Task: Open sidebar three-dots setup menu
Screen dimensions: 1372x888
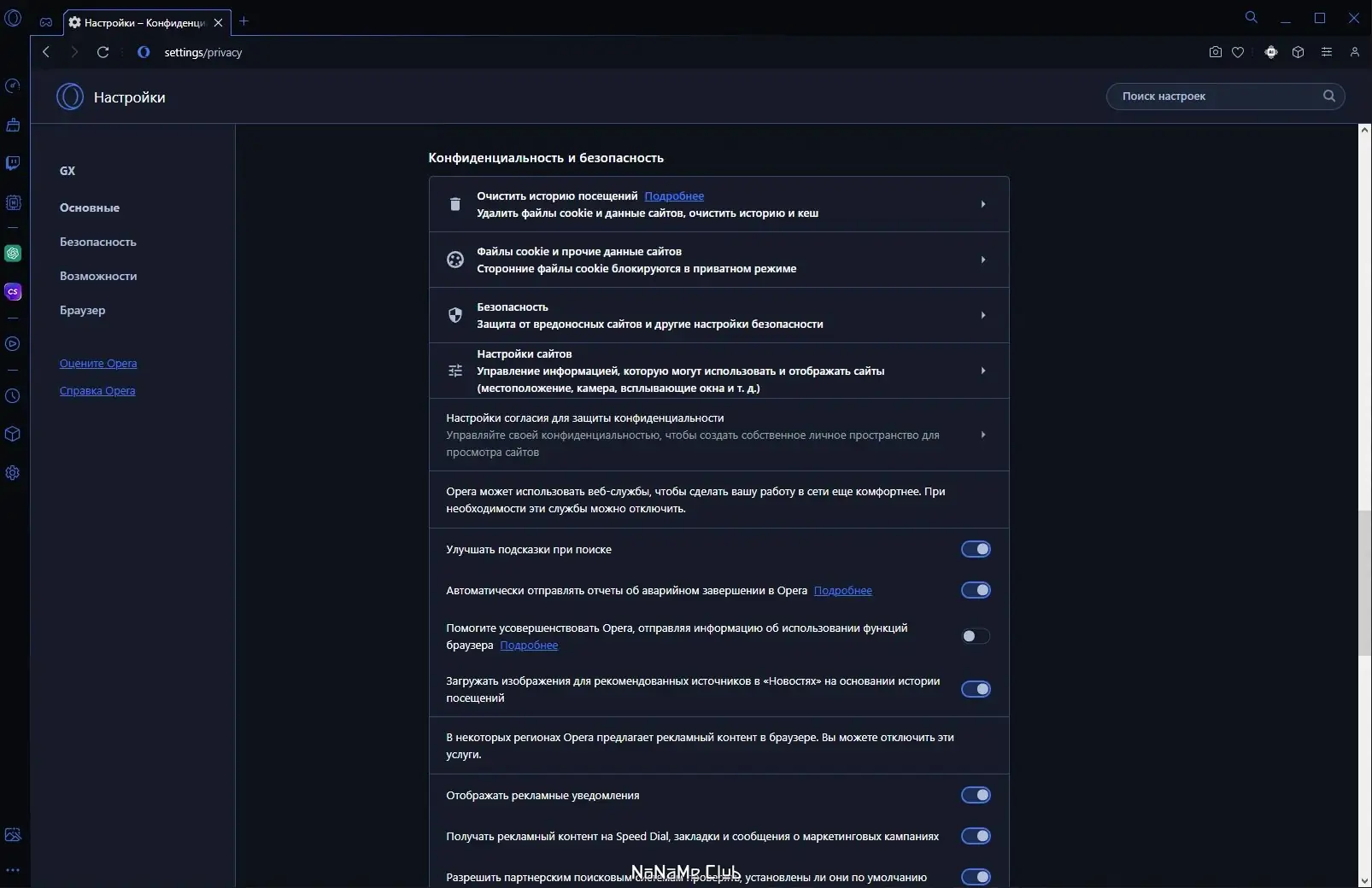Action: click(13, 871)
